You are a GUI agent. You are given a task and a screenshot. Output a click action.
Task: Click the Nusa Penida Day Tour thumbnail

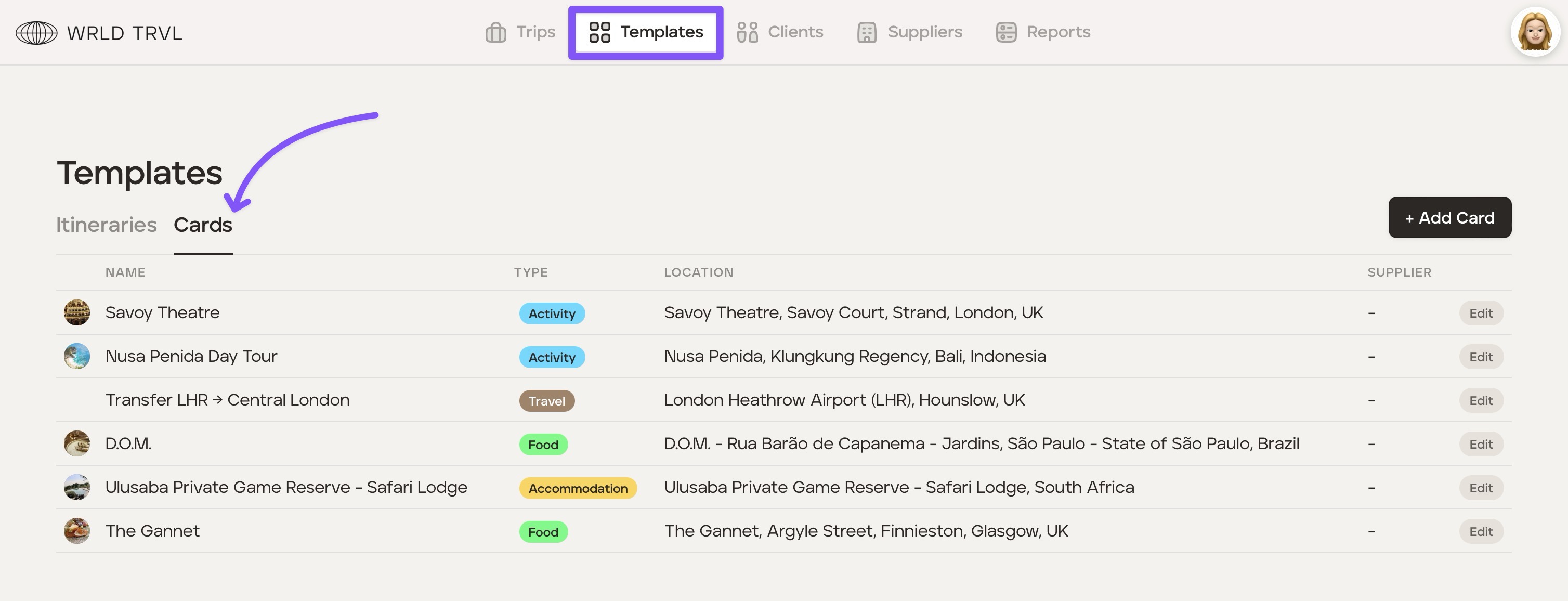click(77, 356)
